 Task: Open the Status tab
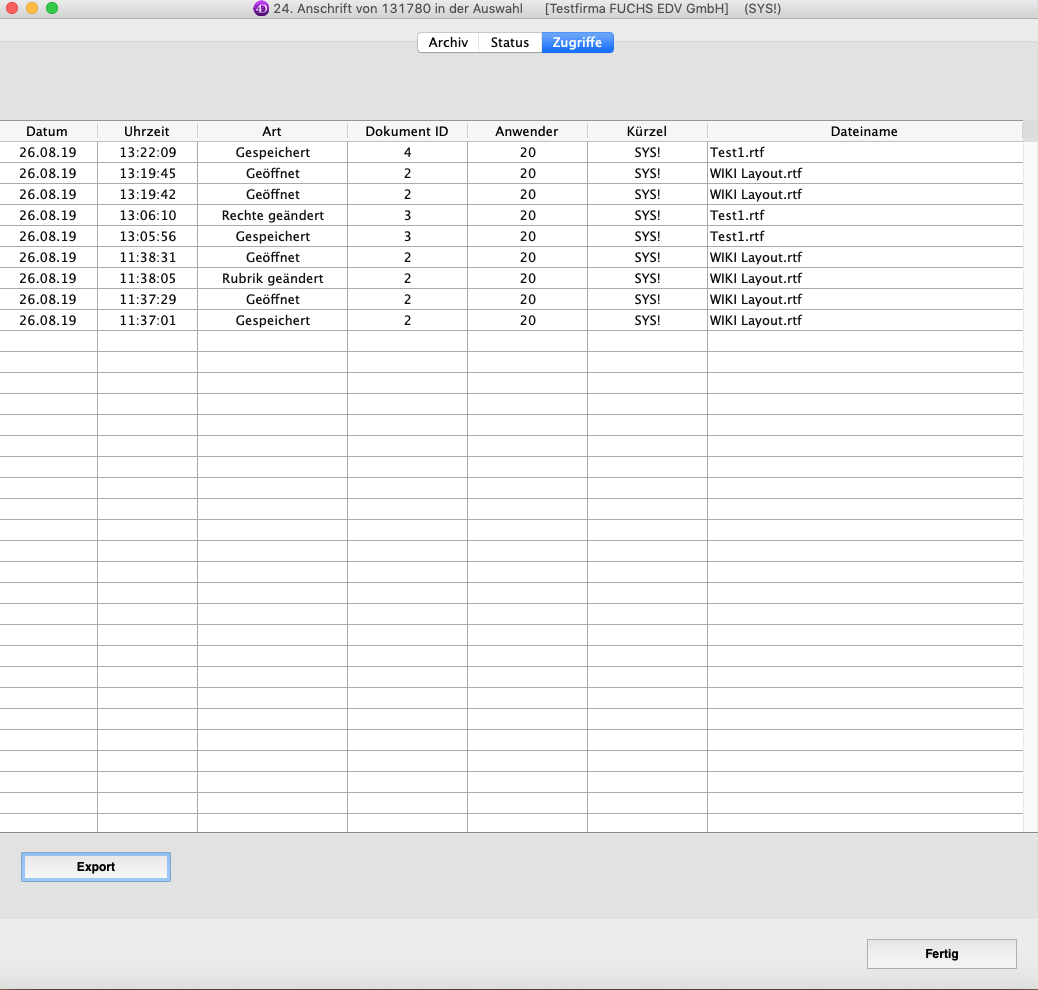(x=509, y=43)
